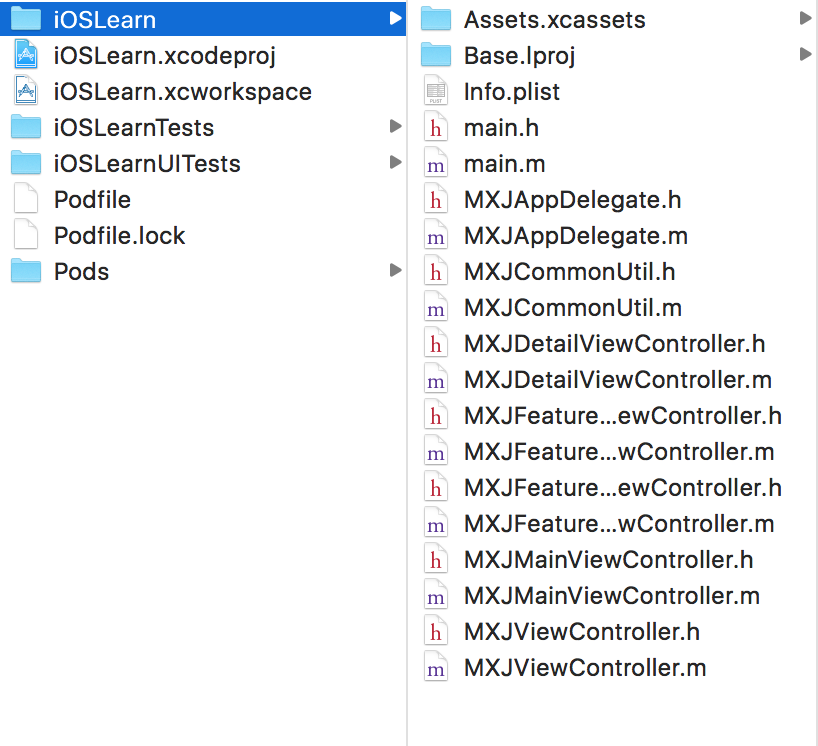Click the iOSLearn.xcodeproj file icon
The width and height of the screenshot is (818, 746).
click(x=26, y=56)
